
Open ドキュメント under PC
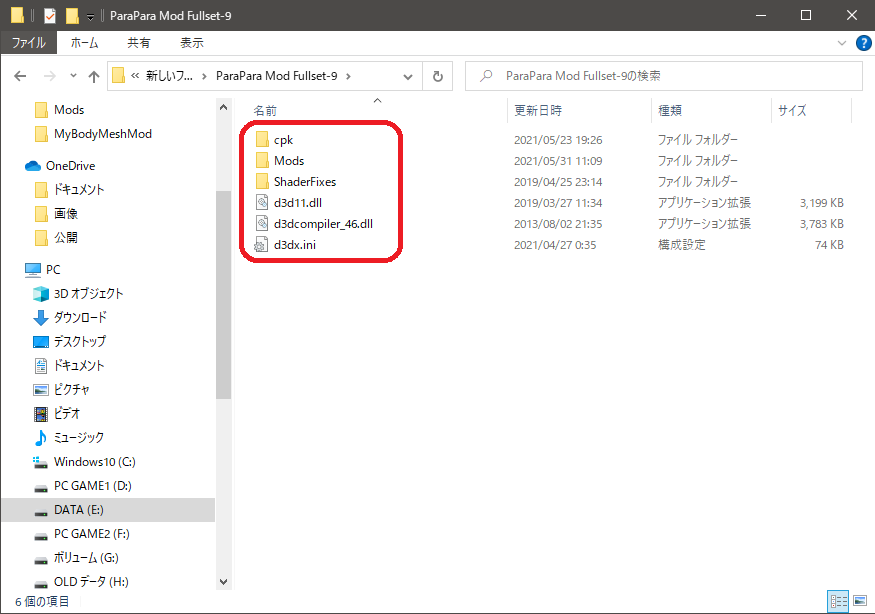(79, 366)
